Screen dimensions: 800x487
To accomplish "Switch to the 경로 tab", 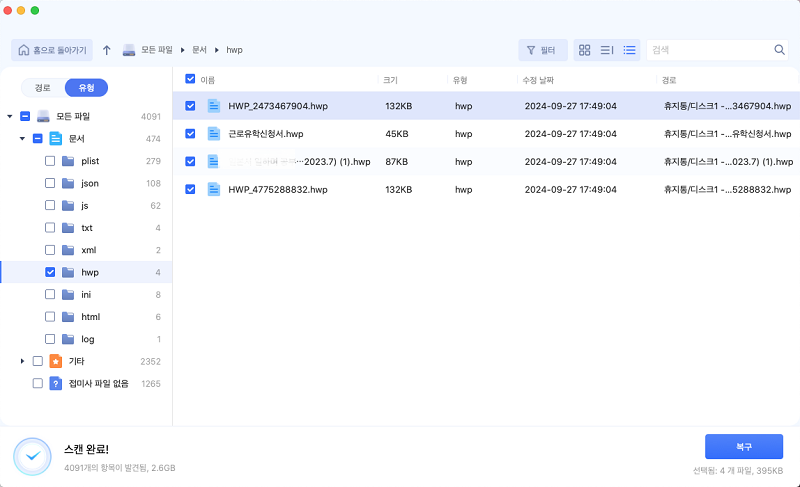I will (43, 88).
